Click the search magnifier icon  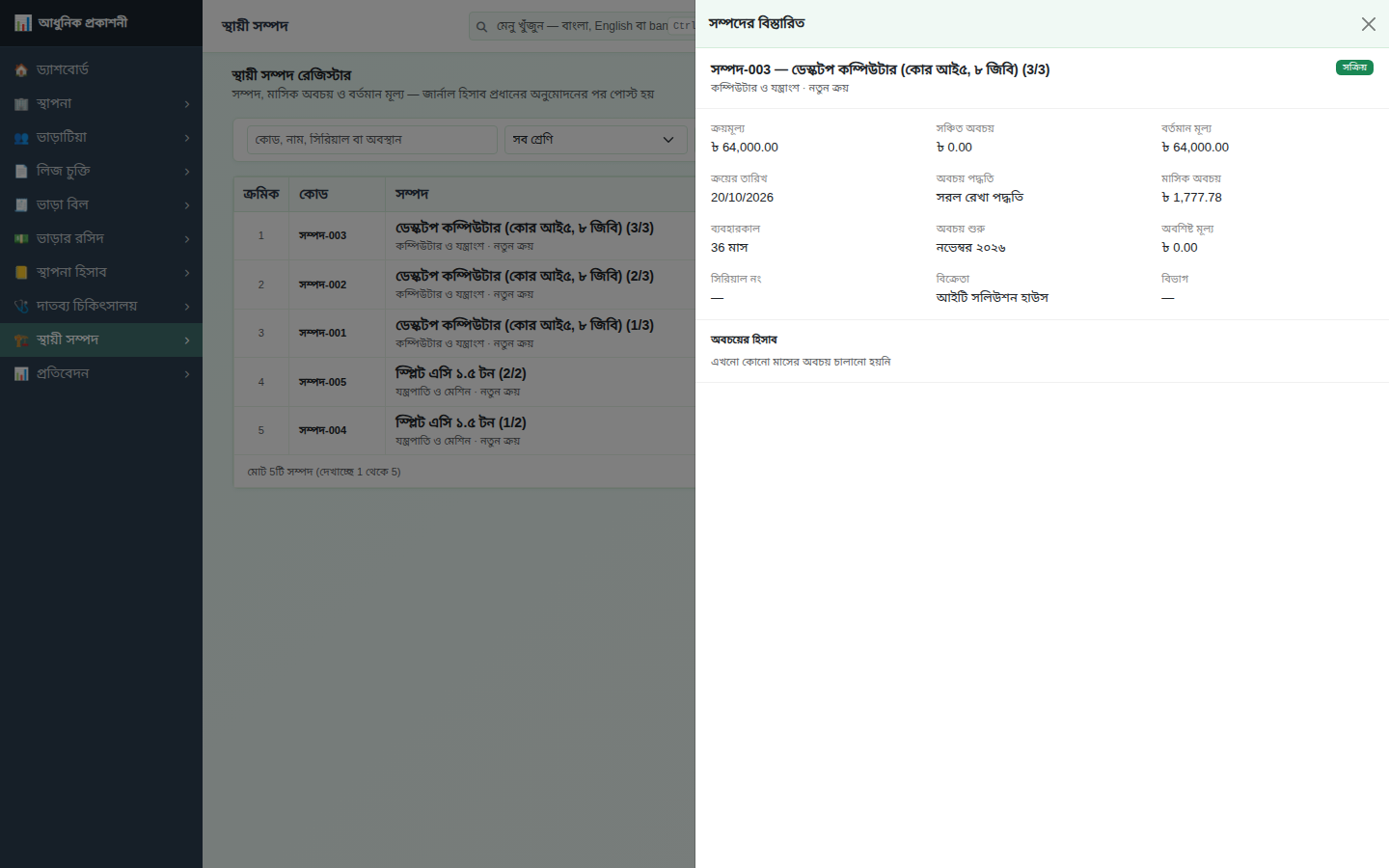point(481,27)
